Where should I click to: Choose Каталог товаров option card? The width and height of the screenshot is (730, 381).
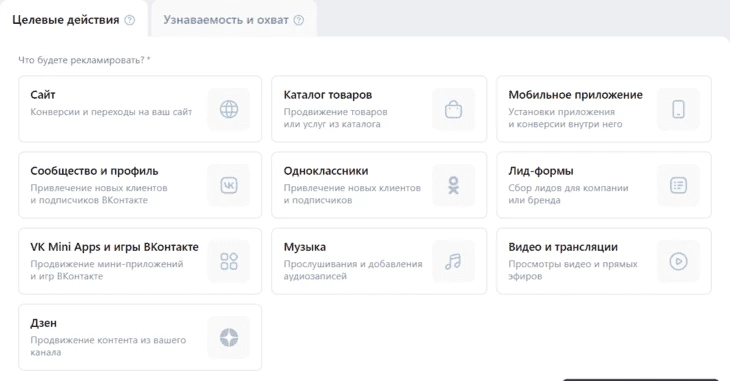pos(379,109)
